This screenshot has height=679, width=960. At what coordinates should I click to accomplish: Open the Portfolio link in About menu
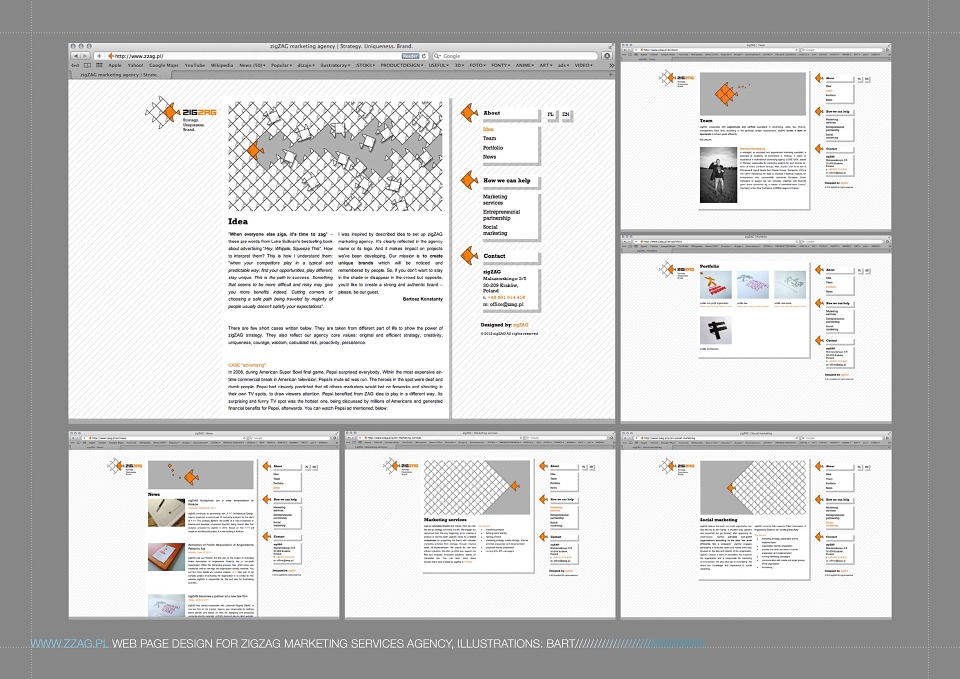pos(493,148)
